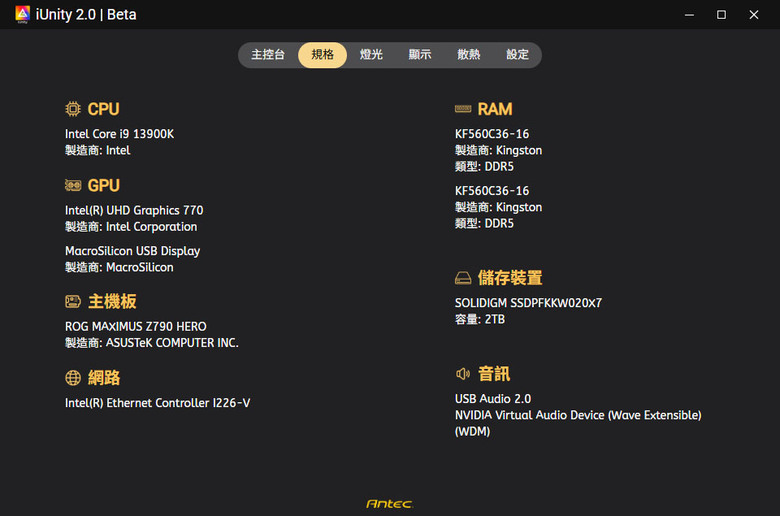
Task: Click the first KF560C36-16 RAM entry
Action: [x=491, y=134]
